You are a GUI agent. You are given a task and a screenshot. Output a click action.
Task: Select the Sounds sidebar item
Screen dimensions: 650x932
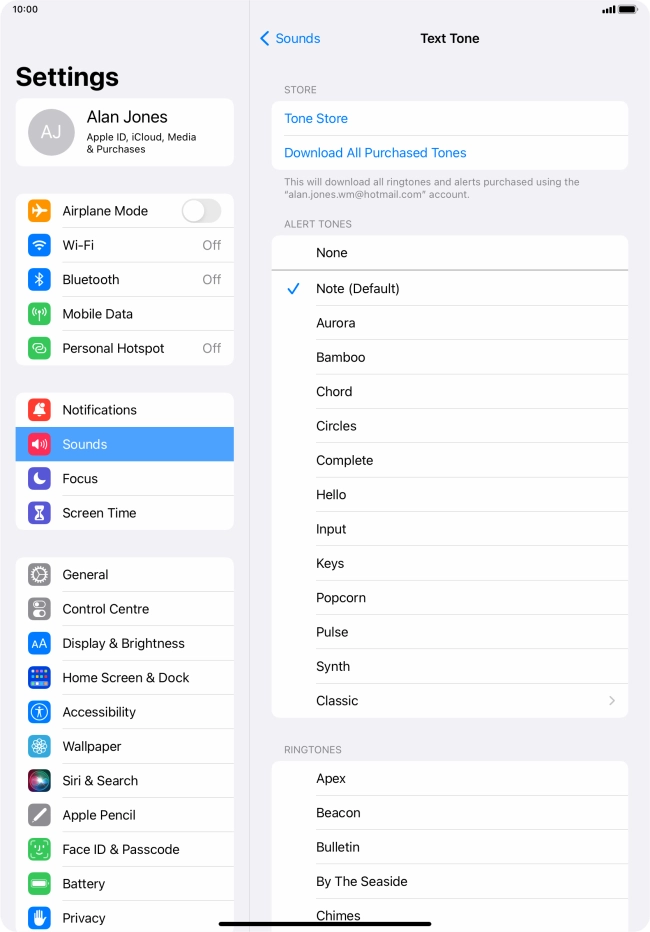(125, 444)
